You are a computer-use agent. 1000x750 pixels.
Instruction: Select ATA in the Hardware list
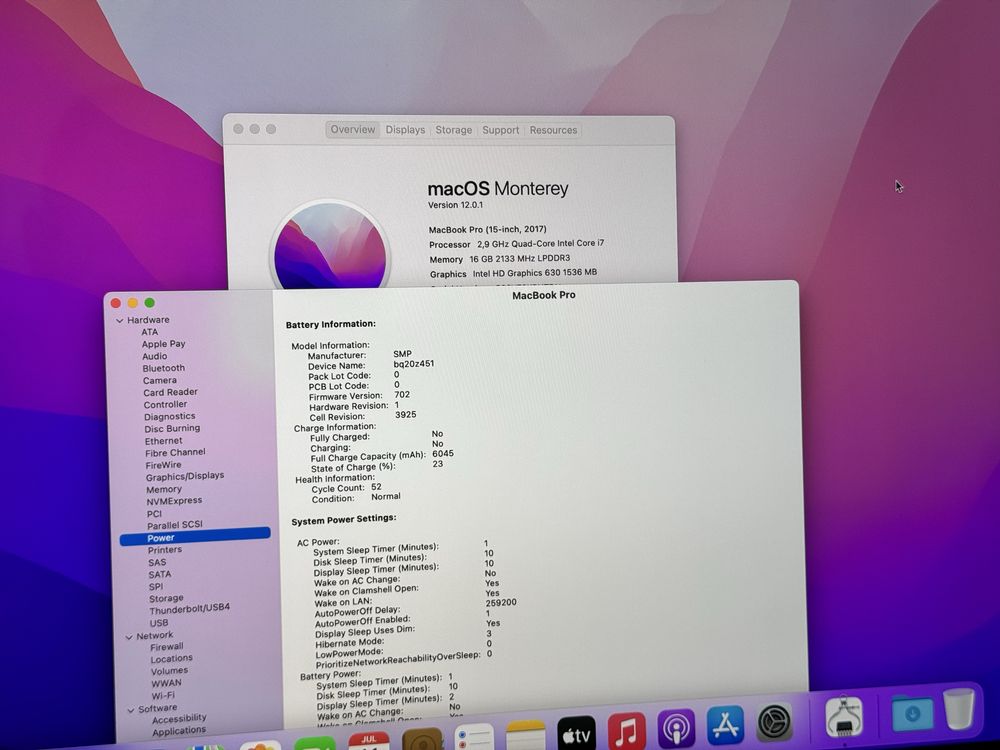pyautogui.click(x=149, y=332)
